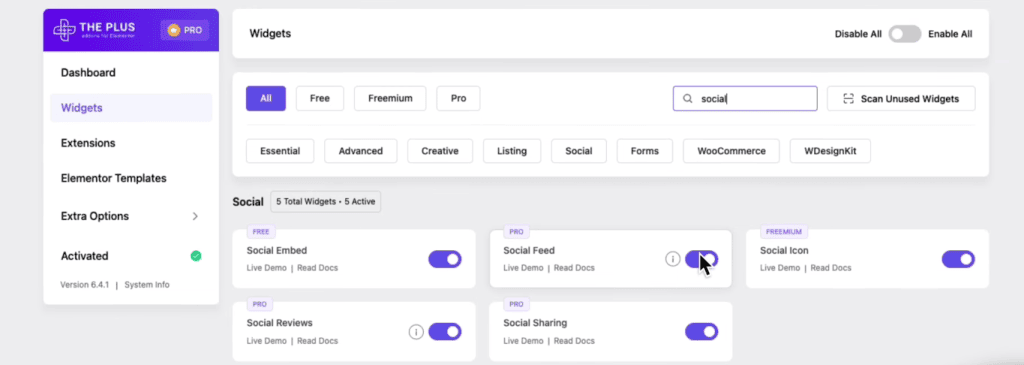Click Activated status item

point(131,256)
